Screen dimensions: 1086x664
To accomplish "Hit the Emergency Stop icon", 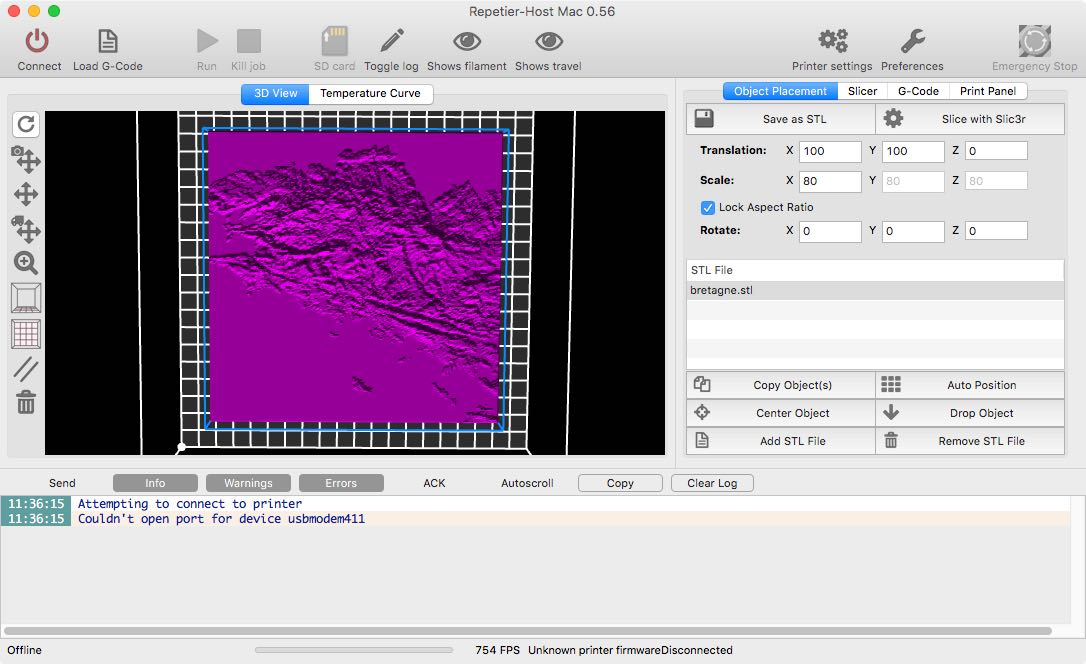I will click(1035, 41).
